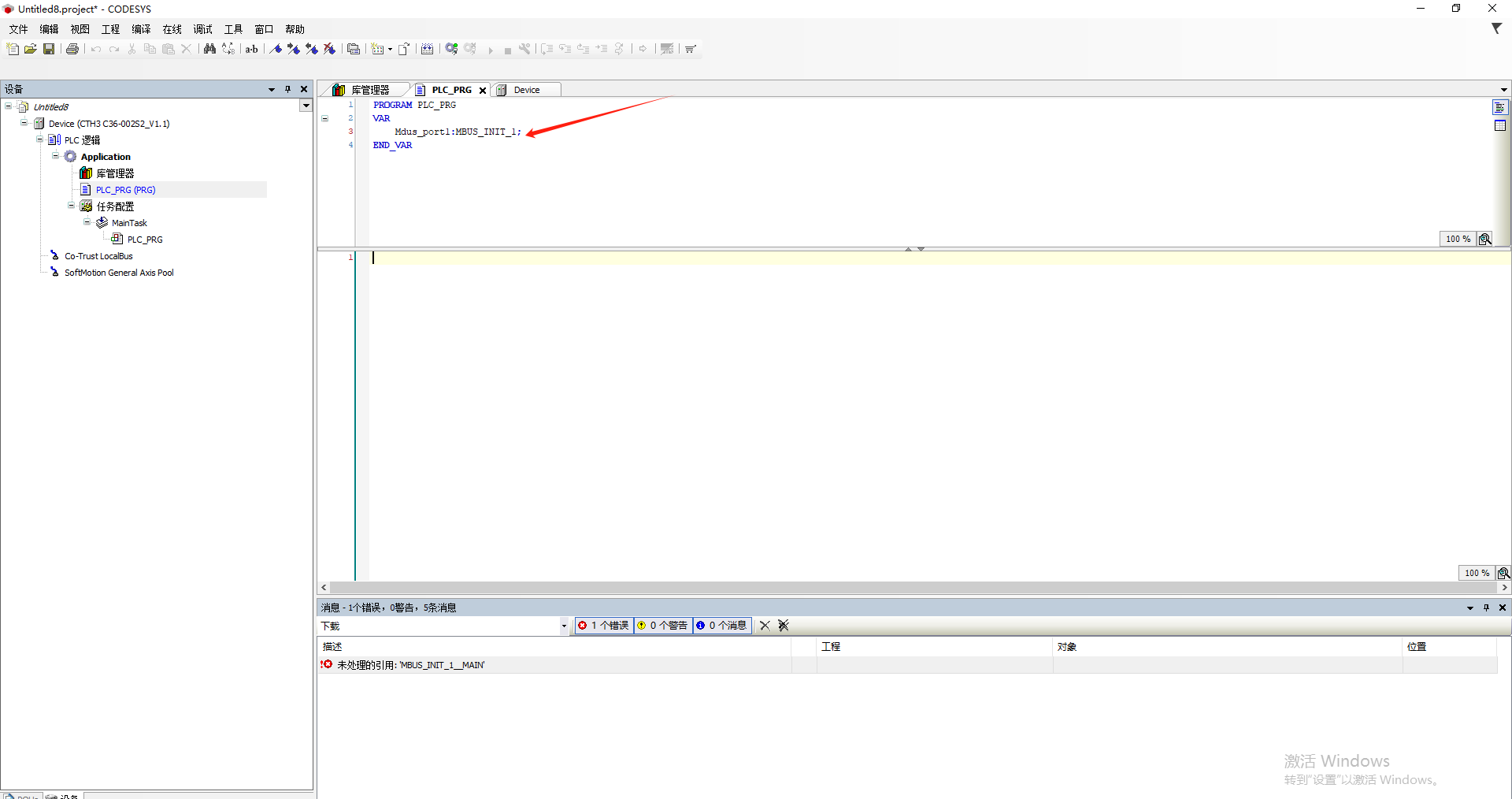Collapse the 任务配置 tree node

click(72, 206)
